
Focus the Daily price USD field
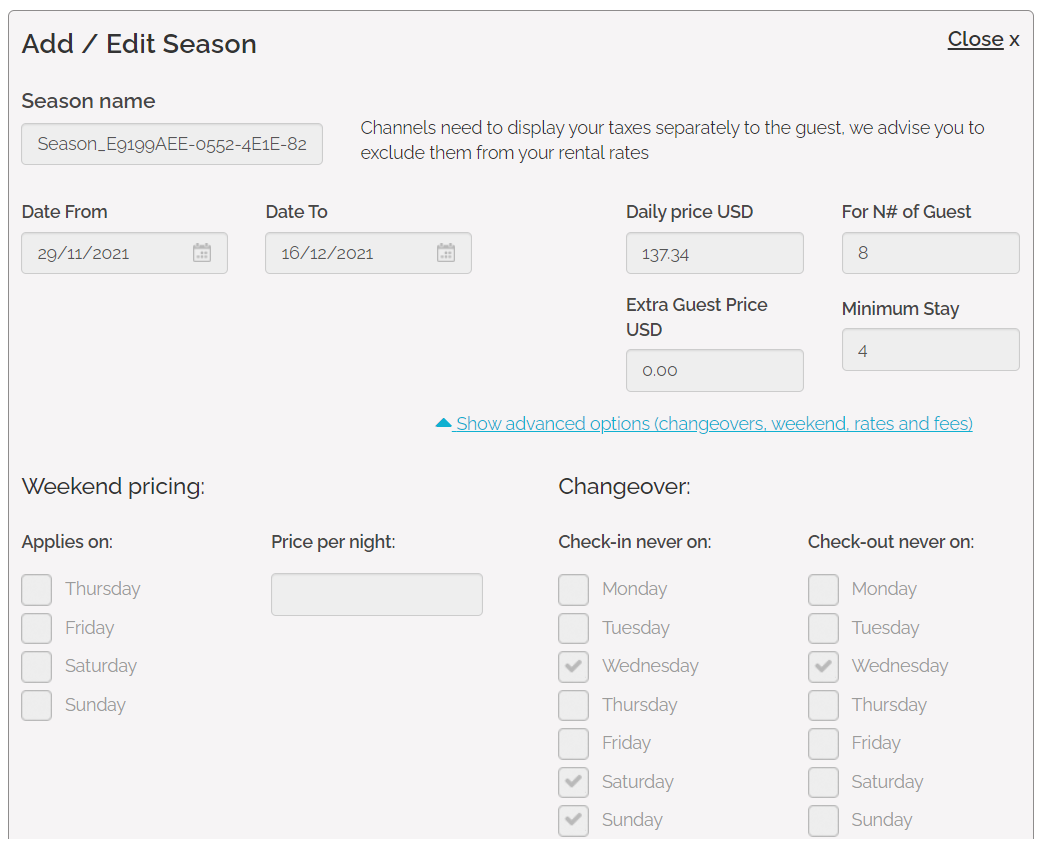tap(714, 254)
